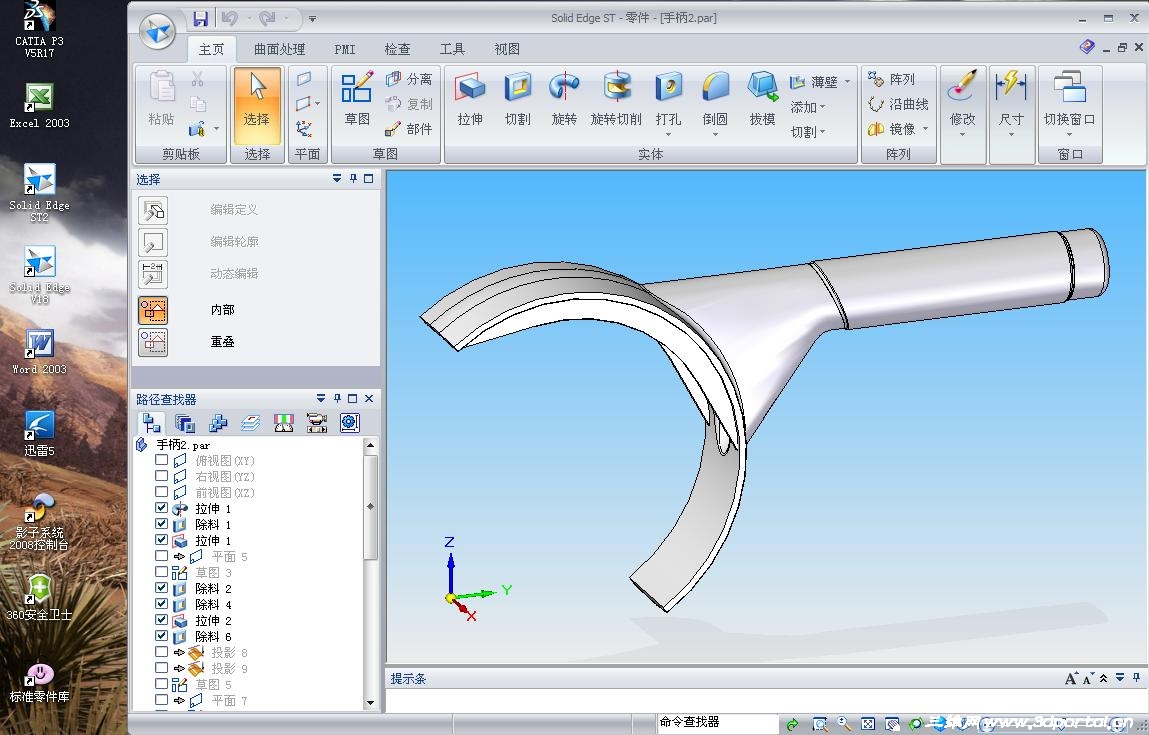Click the sensors icon in 路径查找器 toolbar

[x=284, y=423]
